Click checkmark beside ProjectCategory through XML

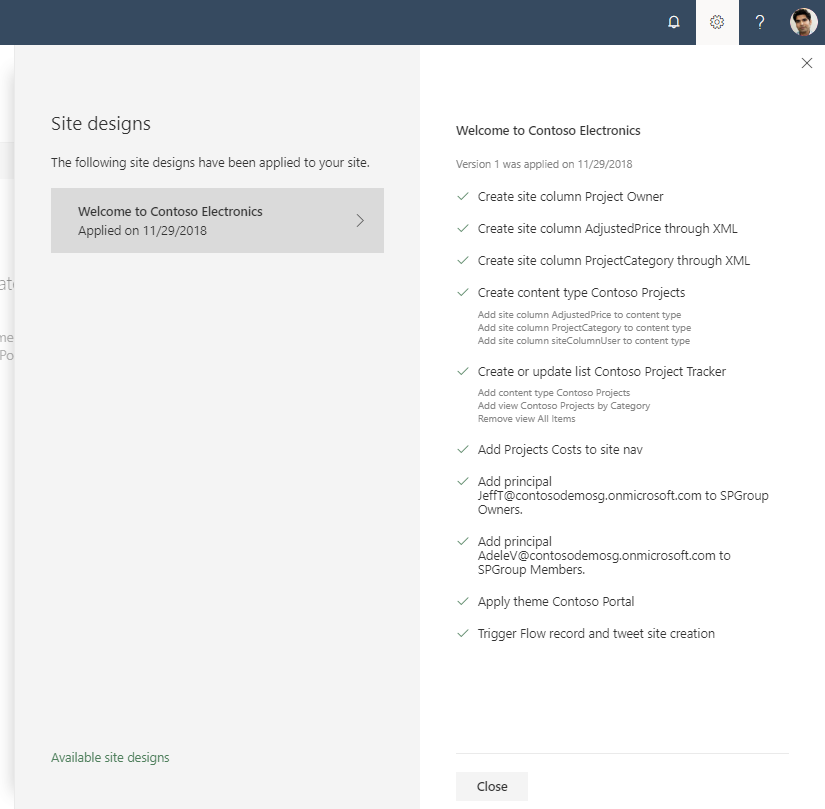(x=463, y=261)
